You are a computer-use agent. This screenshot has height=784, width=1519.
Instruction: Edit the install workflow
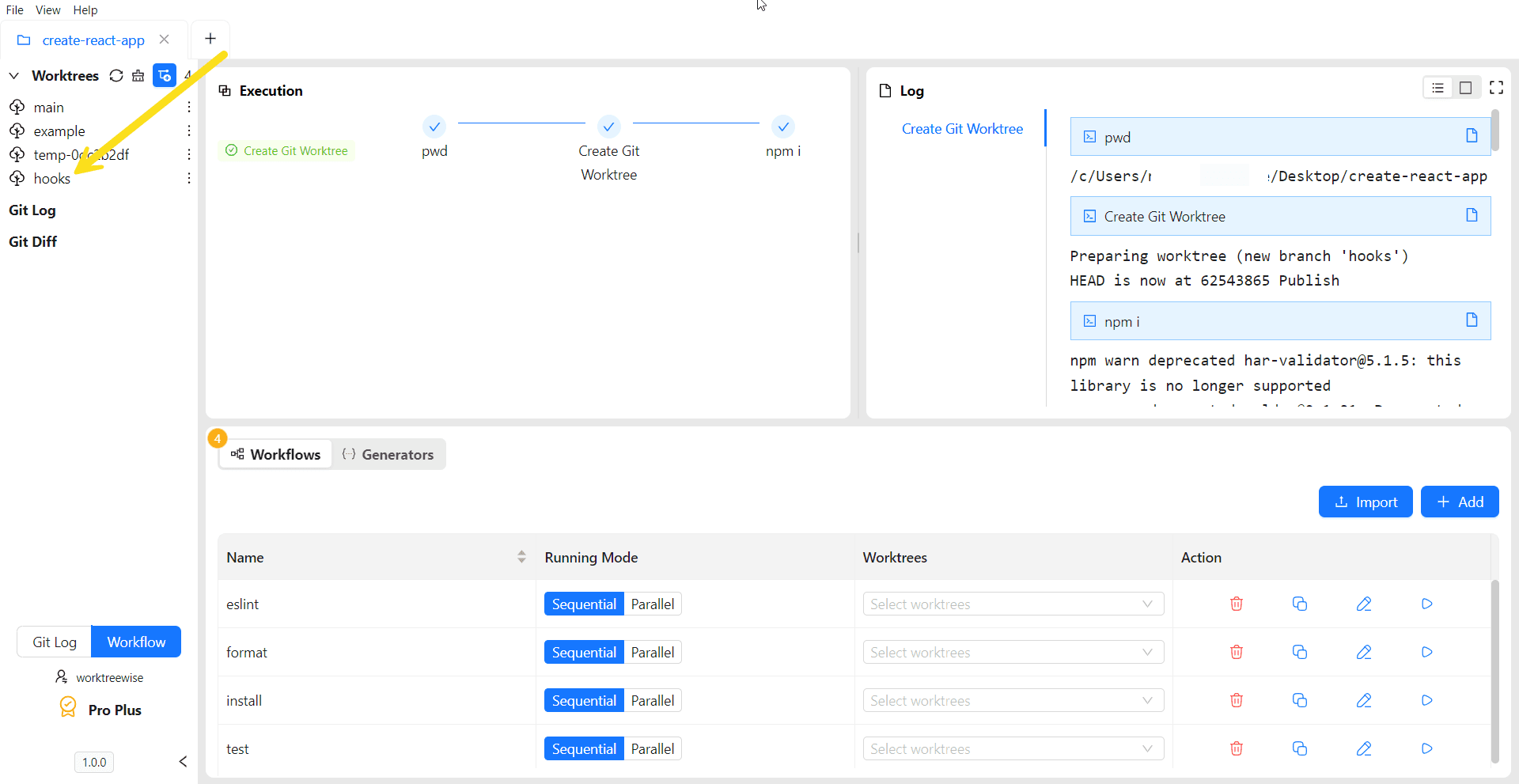(x=1363, y=700)
